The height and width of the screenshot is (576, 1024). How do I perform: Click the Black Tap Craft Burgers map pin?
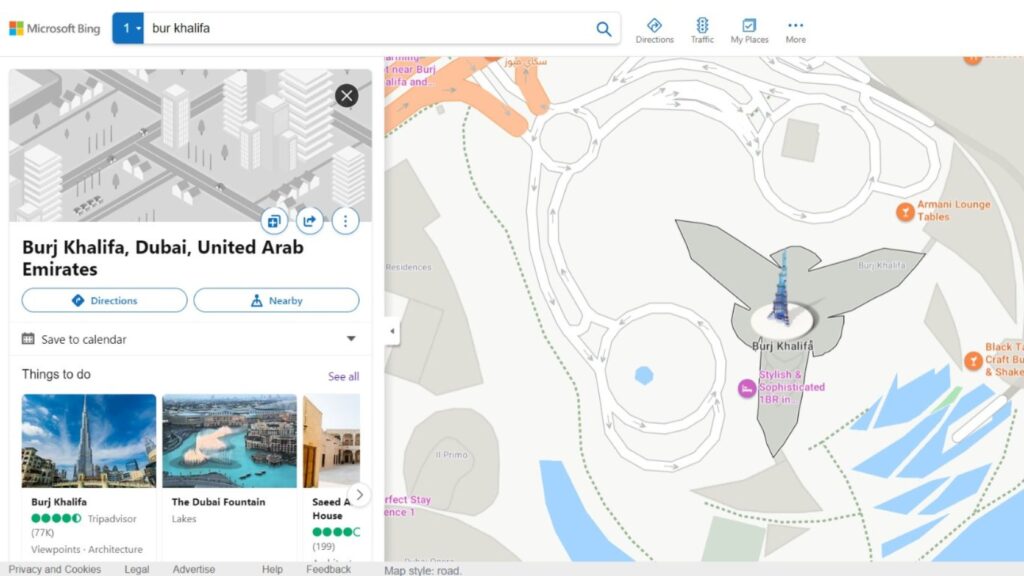(x=973, y=360)
